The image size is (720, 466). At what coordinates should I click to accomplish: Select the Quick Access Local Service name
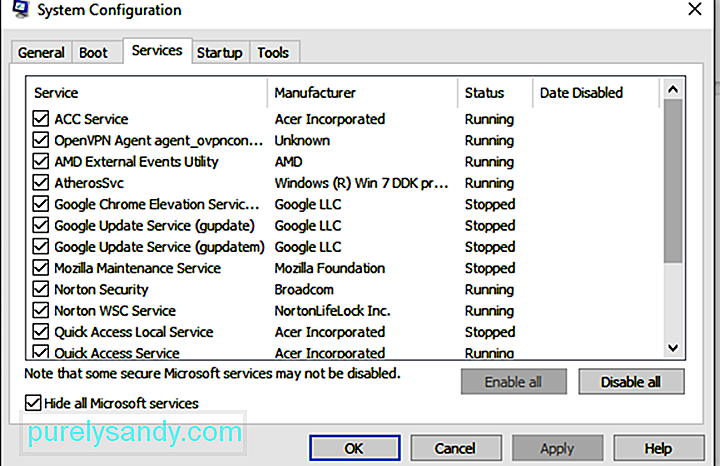coord(134,332)
